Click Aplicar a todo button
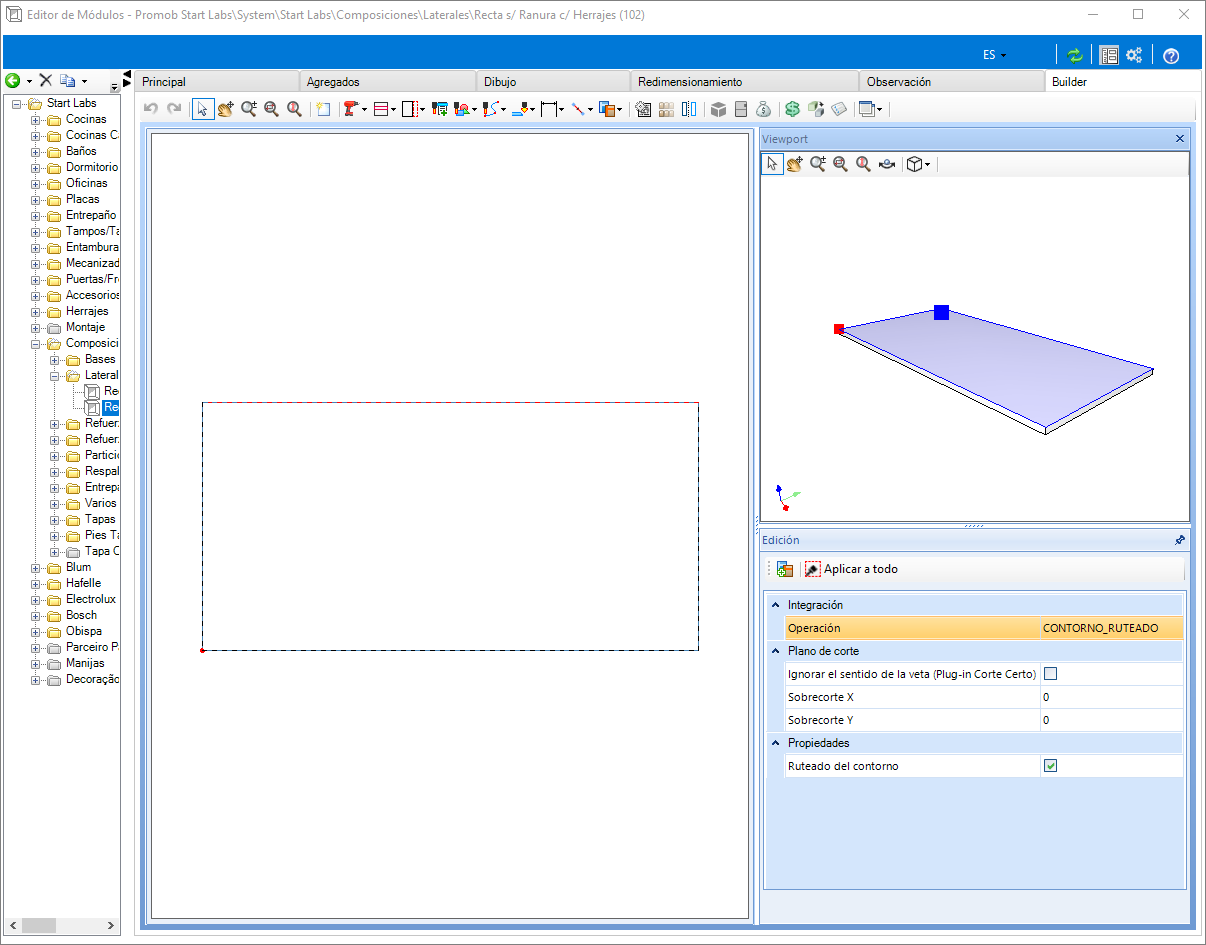The width and height of the screenshot is (1206, 945). (x=851, y=569)
